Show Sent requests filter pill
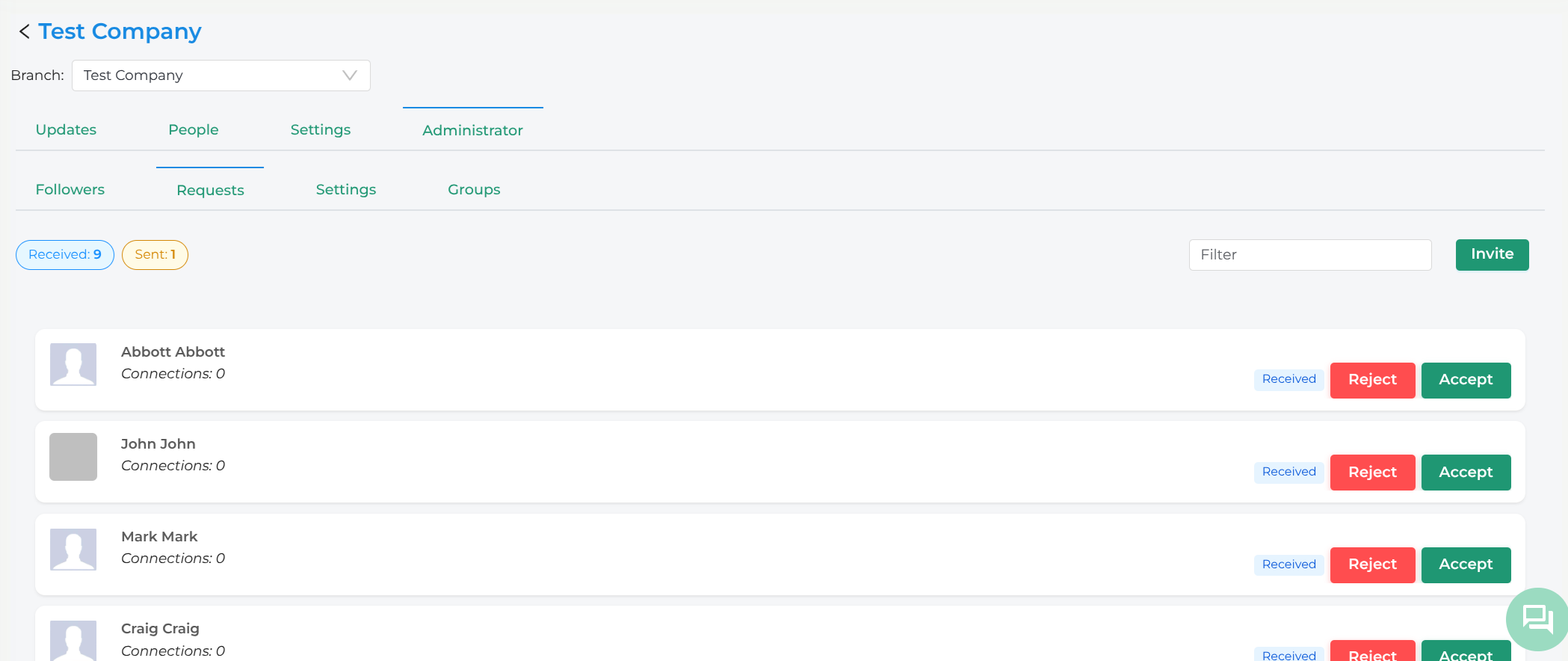The height and width of the screenshot is (661, 1568). coord(155,255)
